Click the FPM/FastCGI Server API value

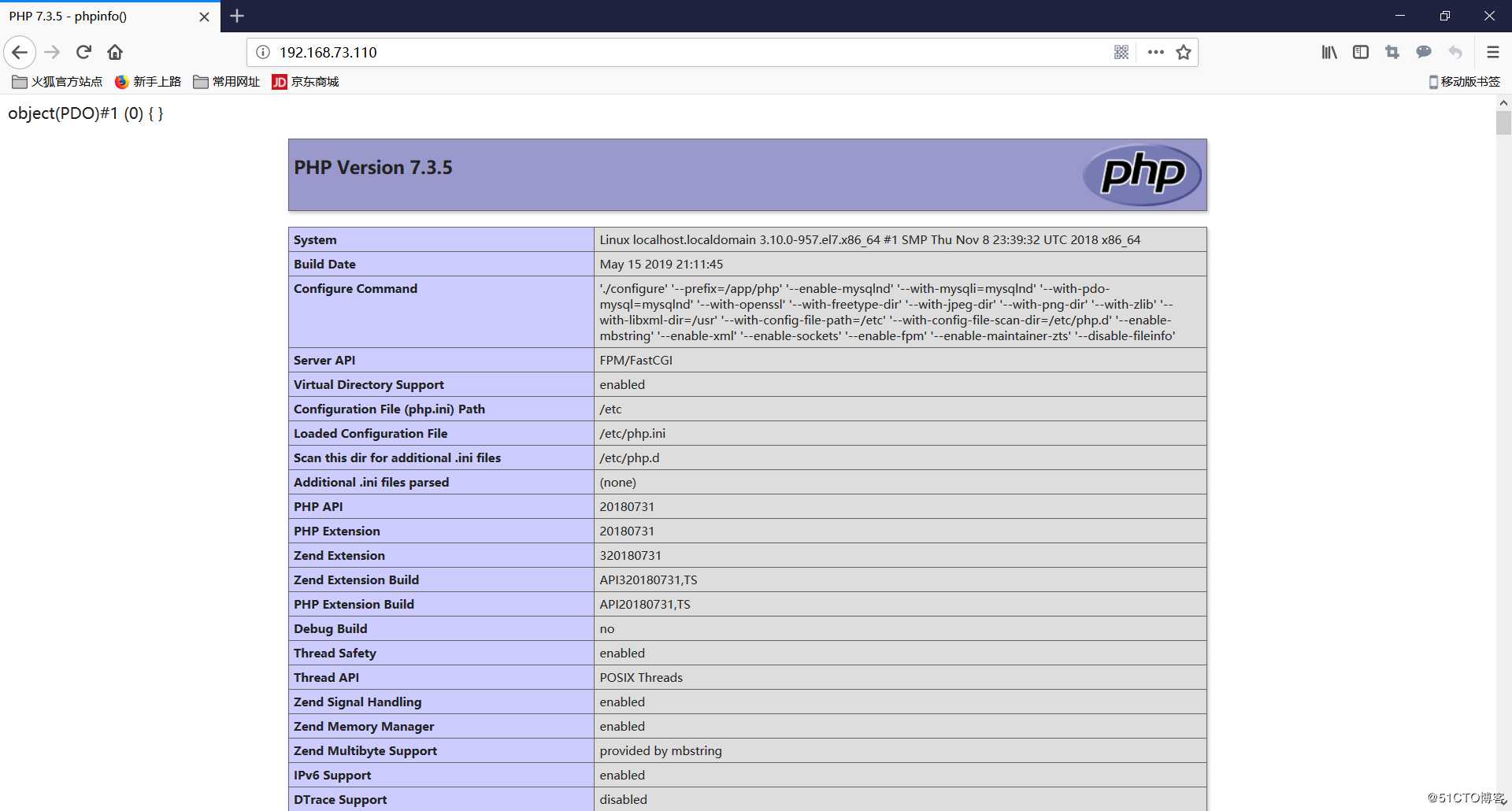click(x=636, y=361)
